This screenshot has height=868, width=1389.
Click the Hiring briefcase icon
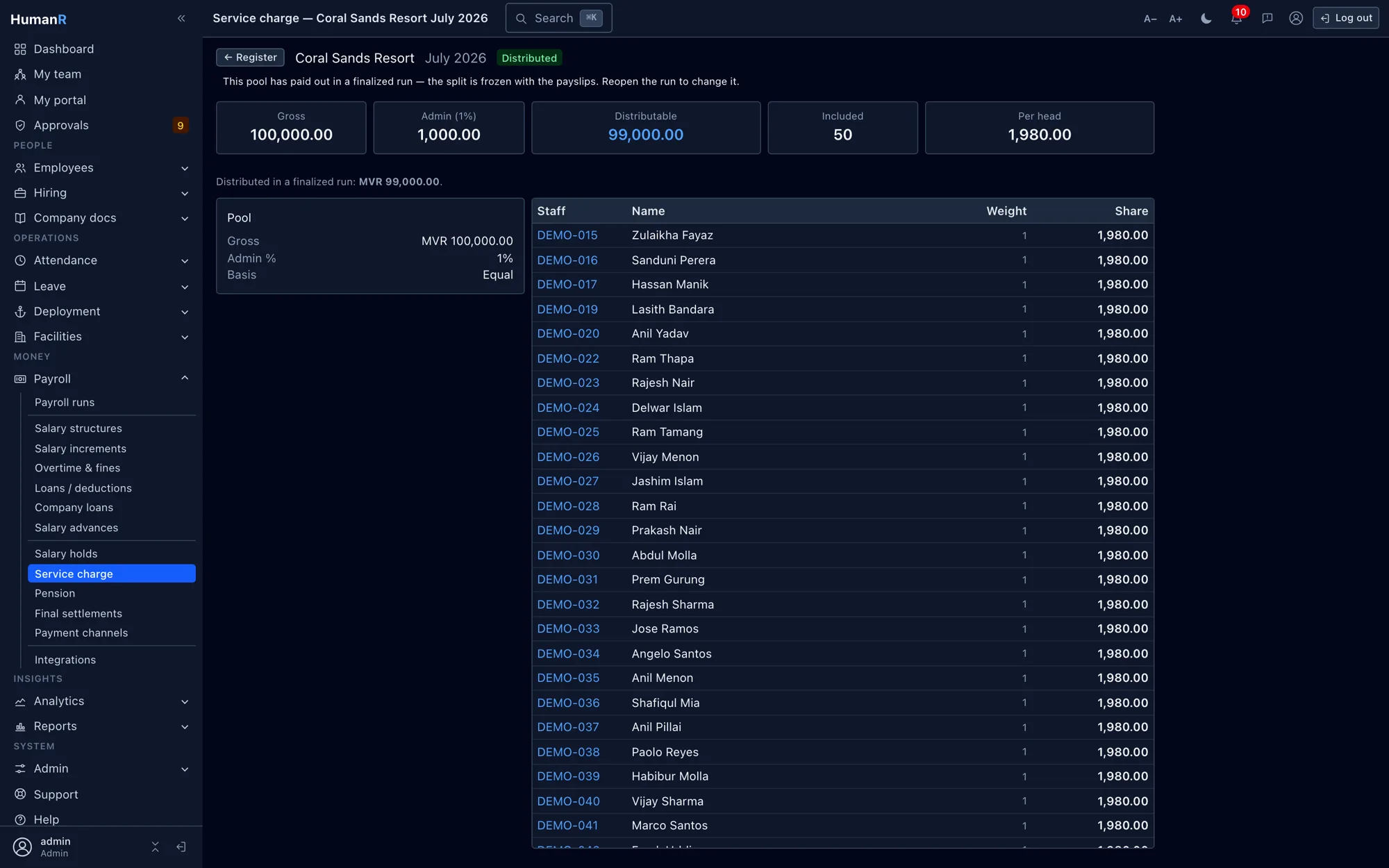(x=20, y=193)
